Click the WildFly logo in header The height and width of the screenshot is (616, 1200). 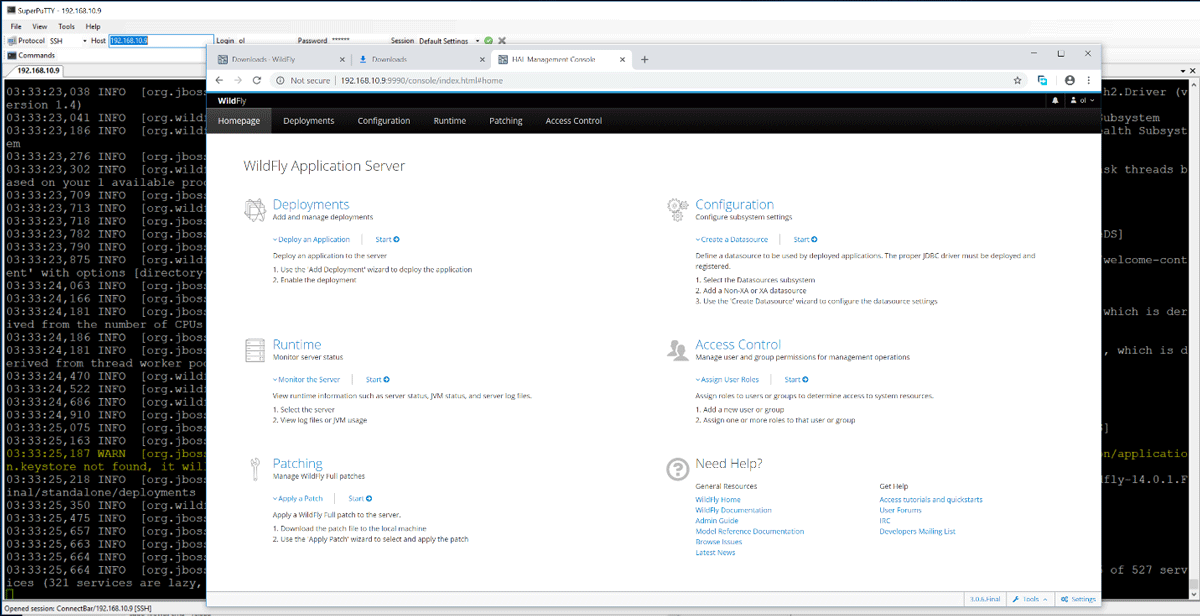[x=232, y=100]
